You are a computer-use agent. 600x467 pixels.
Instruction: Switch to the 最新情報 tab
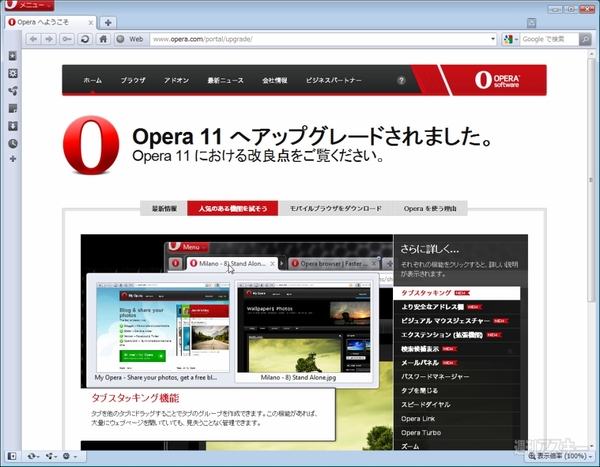pyautogui.click(x=164, y=209)
